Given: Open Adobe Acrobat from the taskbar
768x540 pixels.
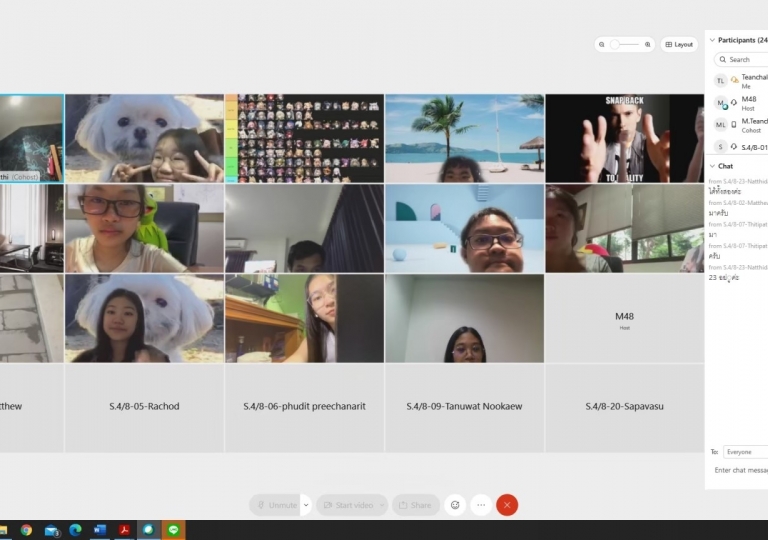Looking at the screenshot, I should 124,530.
